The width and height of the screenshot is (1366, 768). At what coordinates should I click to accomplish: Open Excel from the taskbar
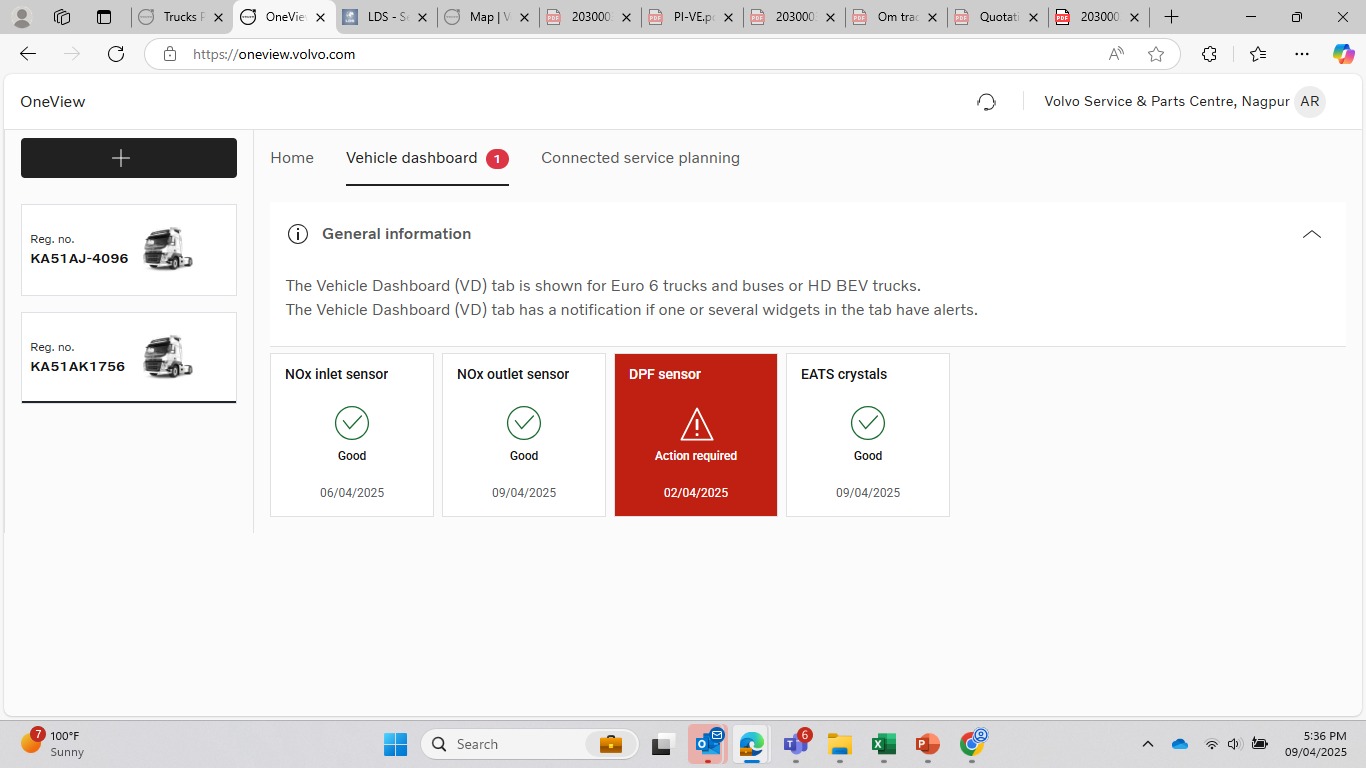[883, 744]
